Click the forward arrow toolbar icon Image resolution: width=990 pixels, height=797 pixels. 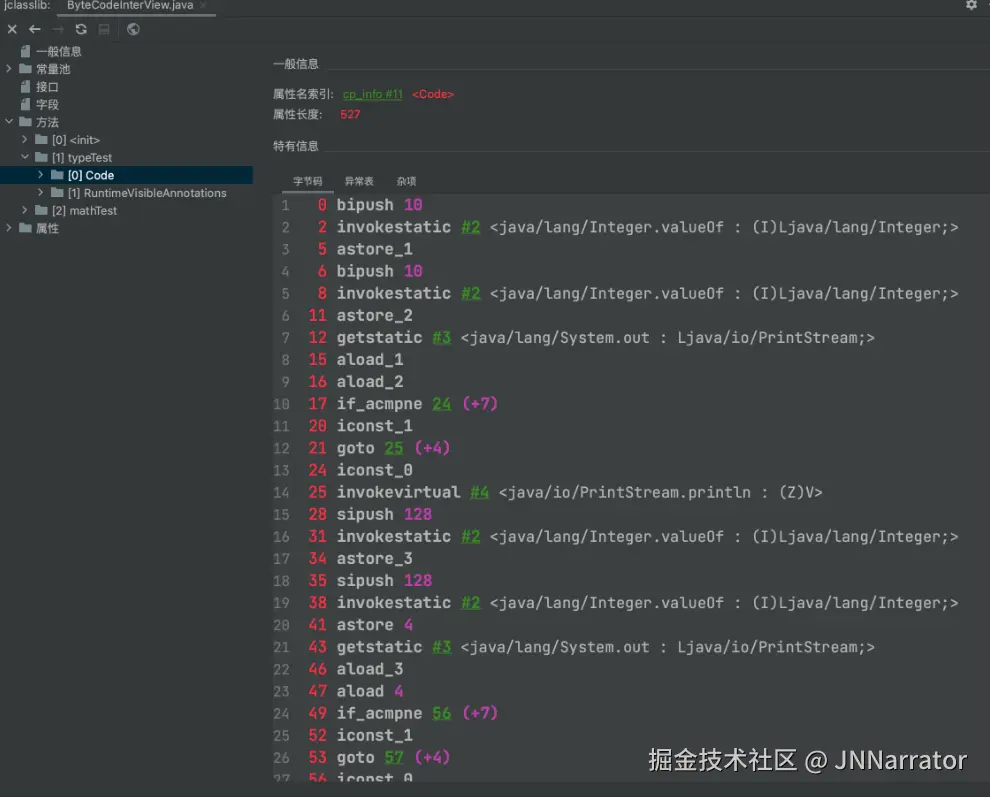point(58,29)
